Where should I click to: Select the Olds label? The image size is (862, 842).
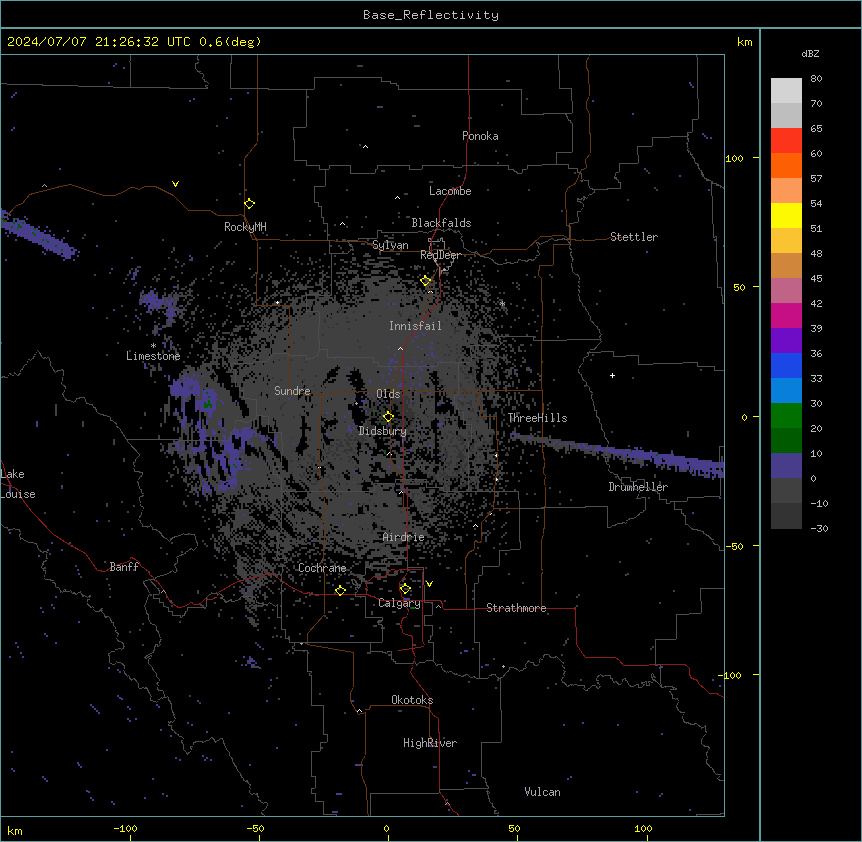click(388, 394)
